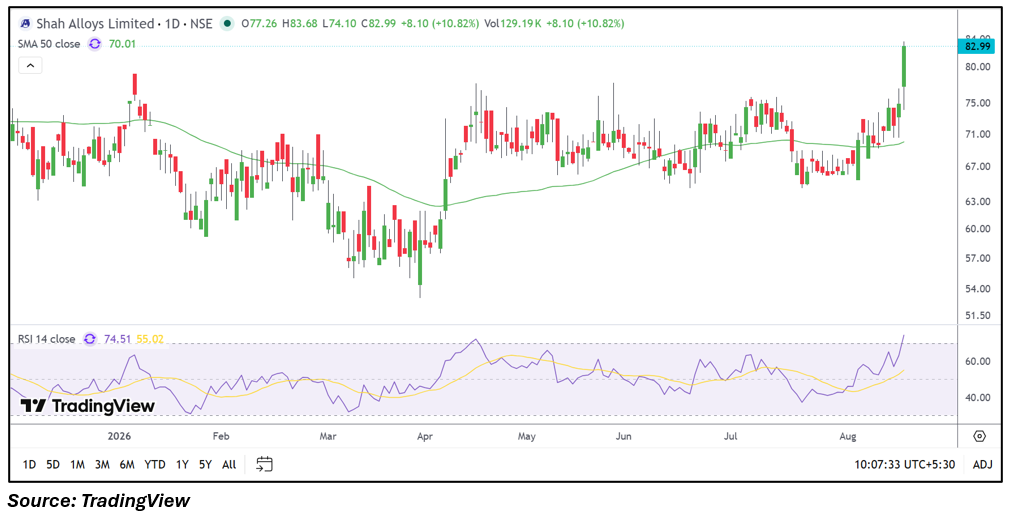The height and width of the screenshot is (515, 1010).
Task: Open timezone menu showing UTC+5:30
Action: [x=904, y=464]
